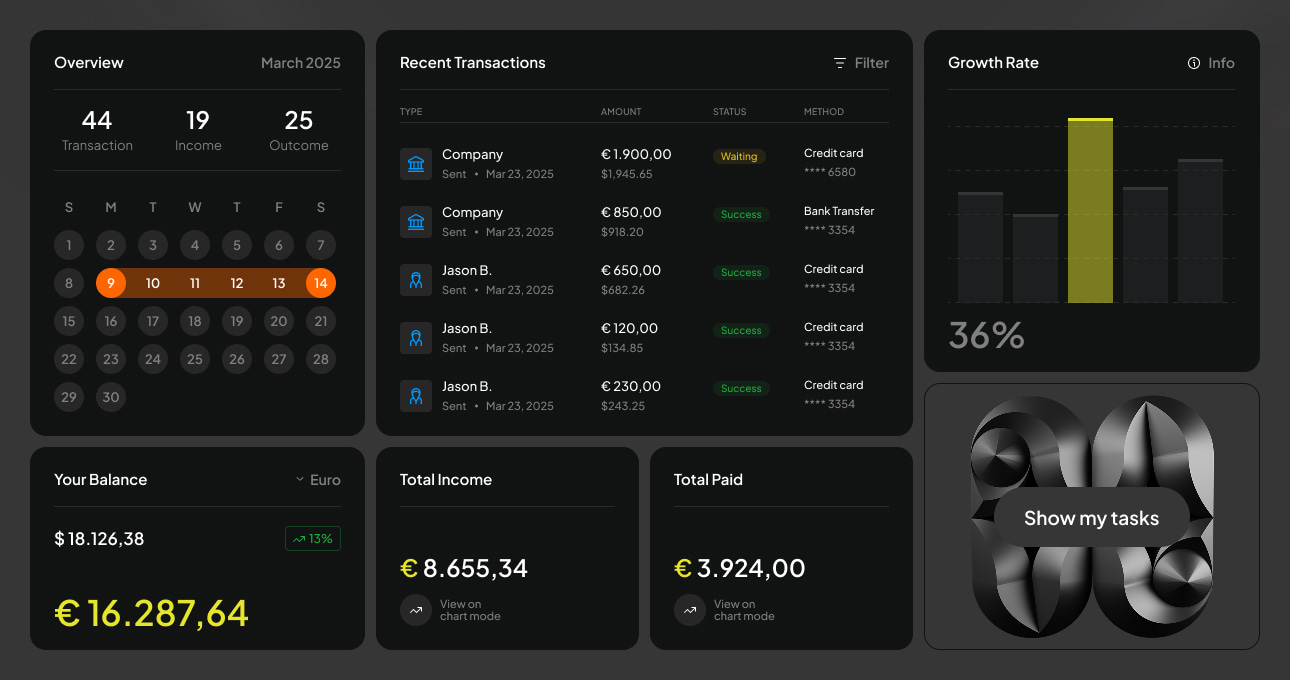
Task: Sort by the Status column header
Action: (729, 112)
